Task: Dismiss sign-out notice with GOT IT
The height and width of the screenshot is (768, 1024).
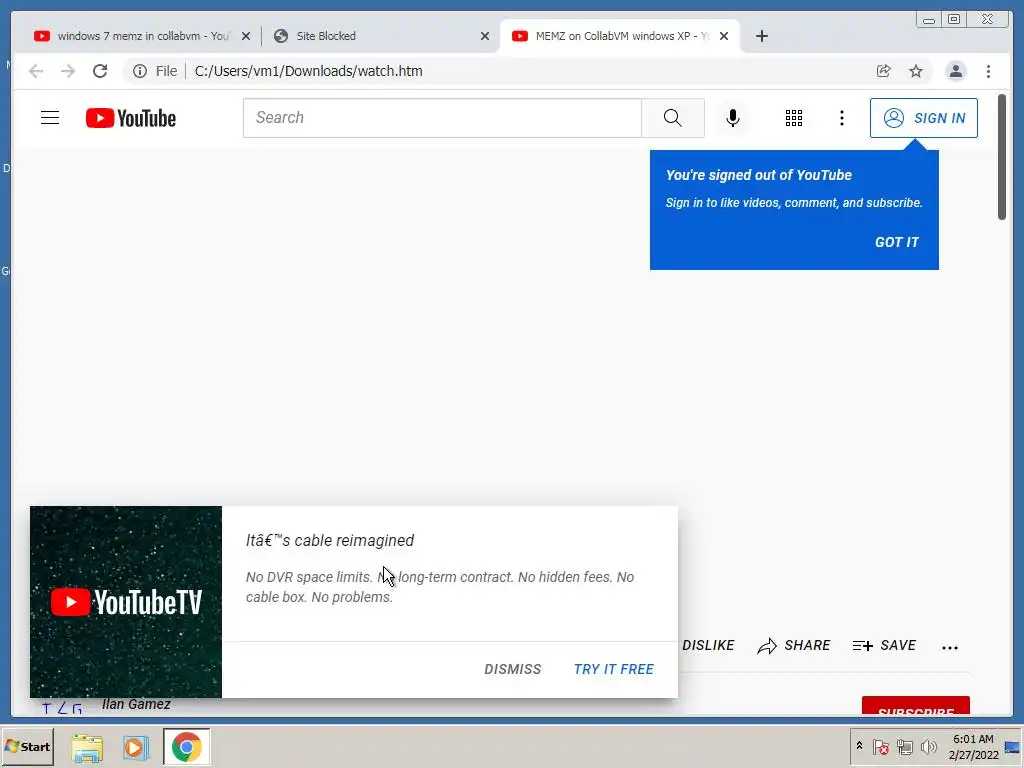Action: point(896,242)
